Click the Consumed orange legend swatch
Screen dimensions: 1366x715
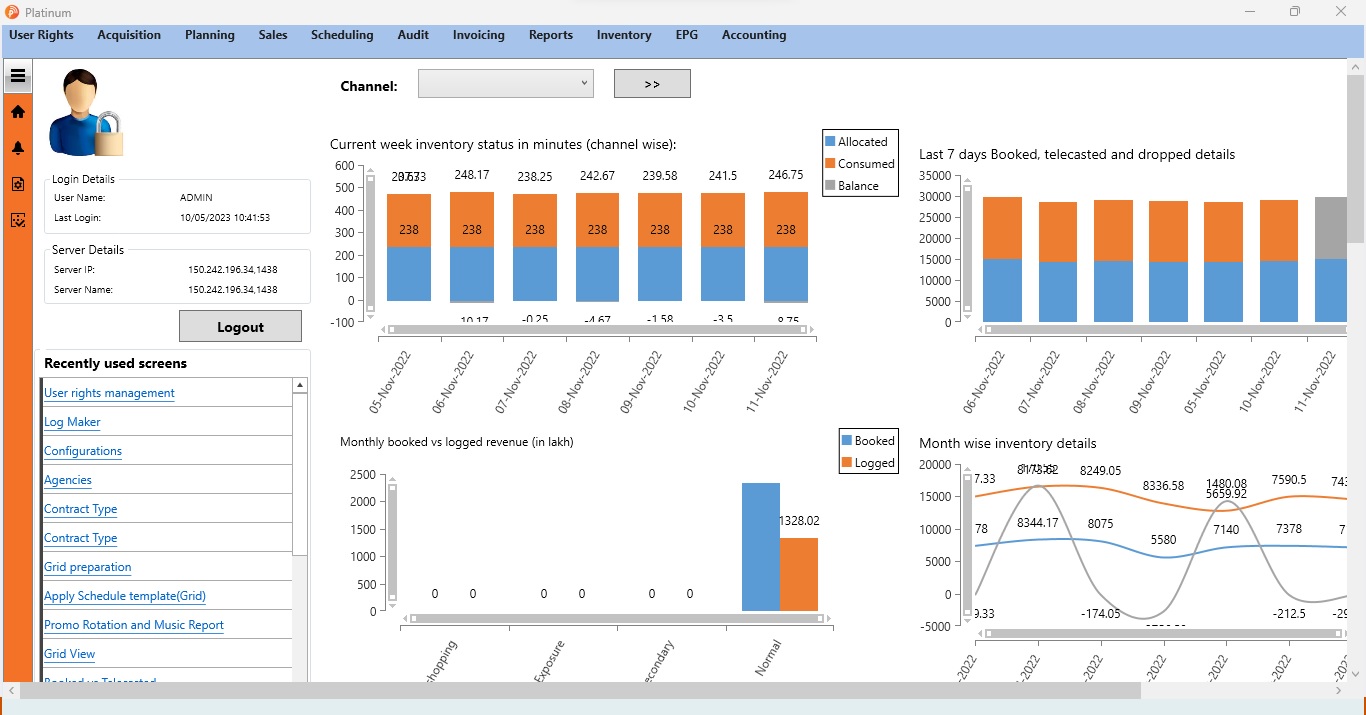(830, 164)
